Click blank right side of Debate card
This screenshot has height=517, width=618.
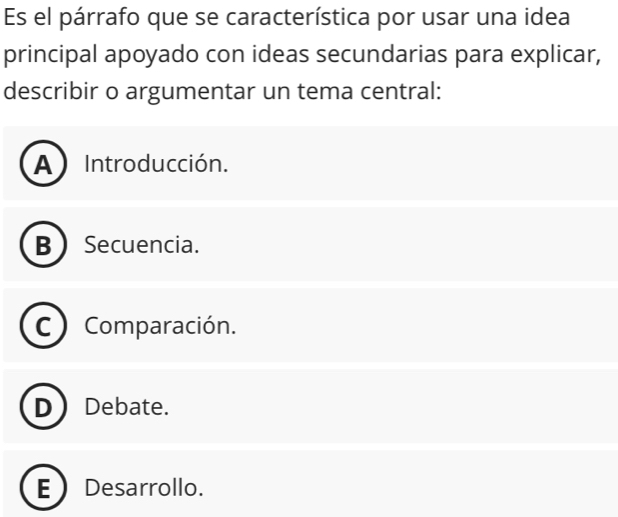coord(450,407)
